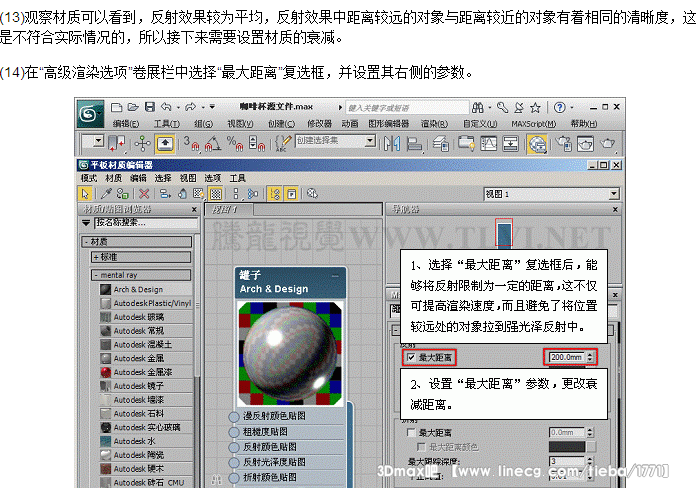Save the file with the floppy icon
698x488 pixels.
[x=150, y=107]
